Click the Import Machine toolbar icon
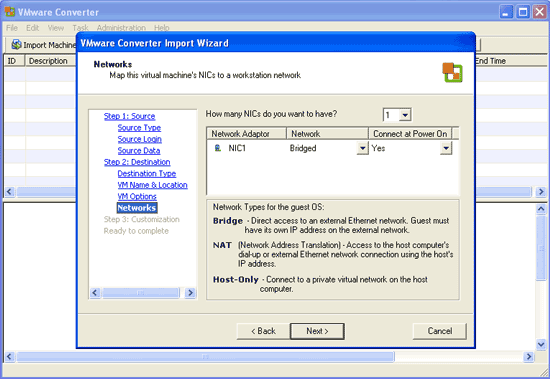Viewport: 550px width, 379px height. [16, 44]
